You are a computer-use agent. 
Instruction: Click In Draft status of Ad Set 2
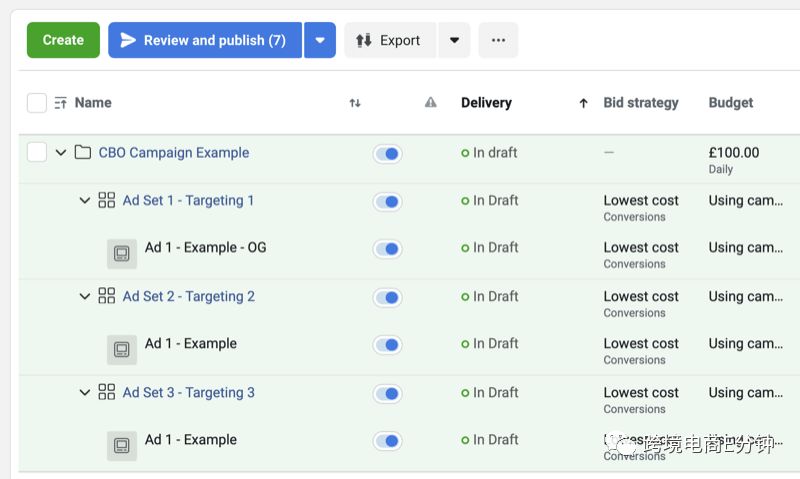490,296
